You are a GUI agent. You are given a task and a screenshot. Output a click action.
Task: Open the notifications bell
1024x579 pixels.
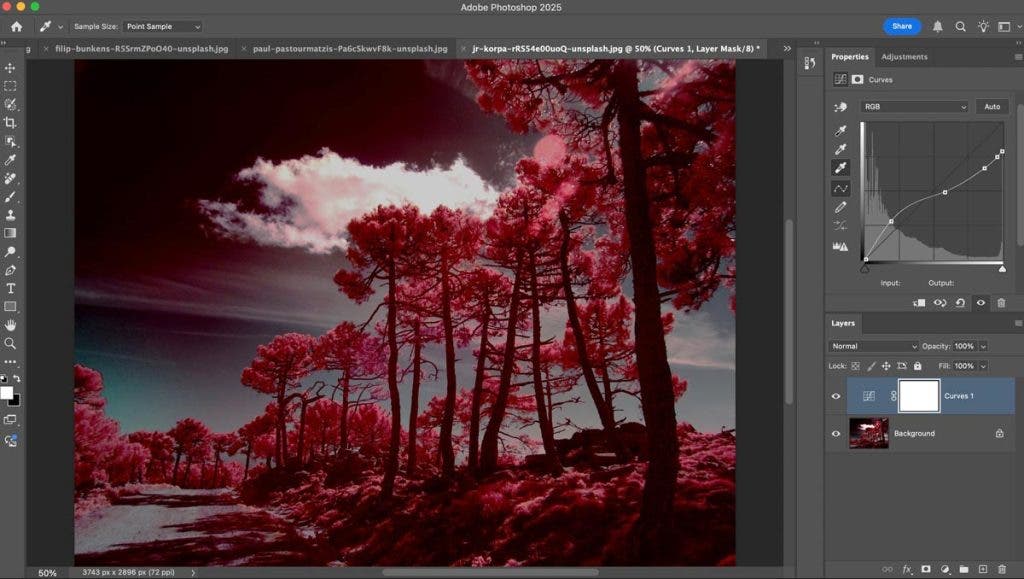938,27
